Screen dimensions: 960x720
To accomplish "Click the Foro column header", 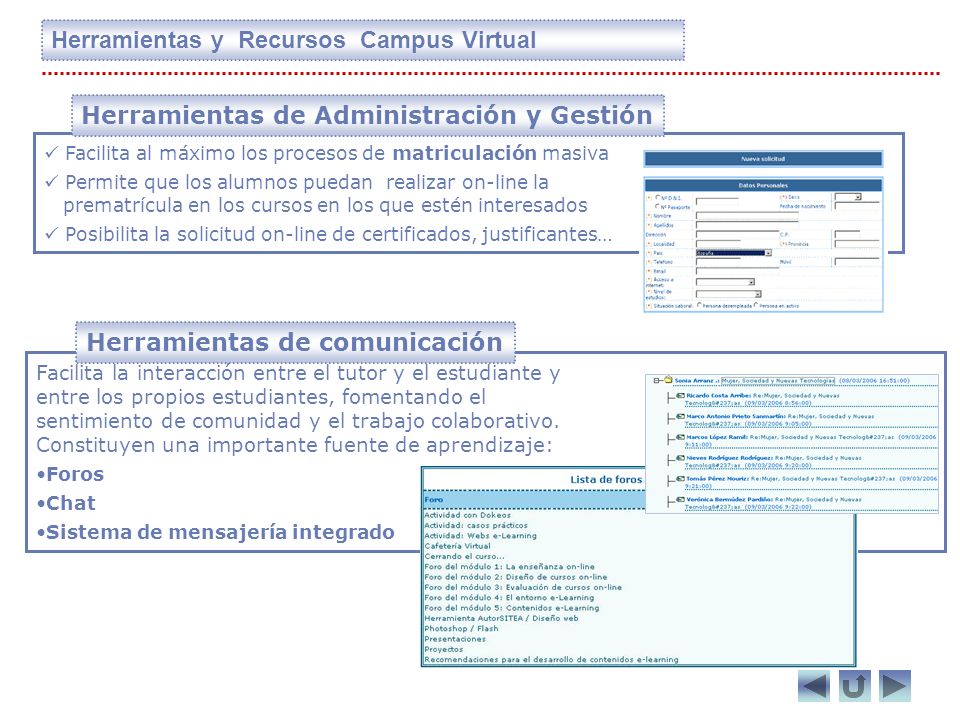I will coord(433,500).
